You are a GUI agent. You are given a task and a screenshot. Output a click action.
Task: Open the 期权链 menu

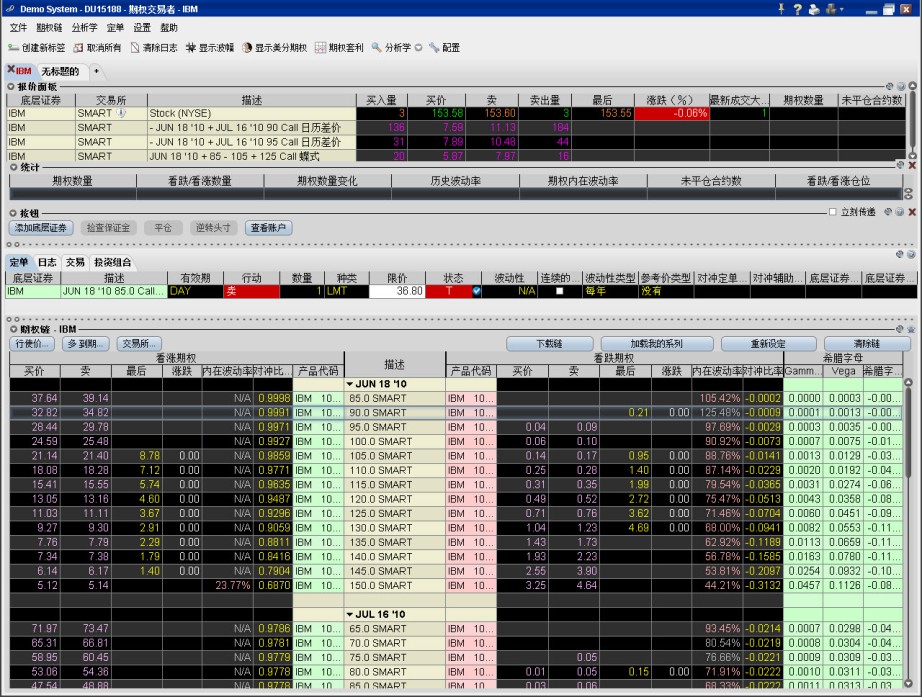[51, 28]
